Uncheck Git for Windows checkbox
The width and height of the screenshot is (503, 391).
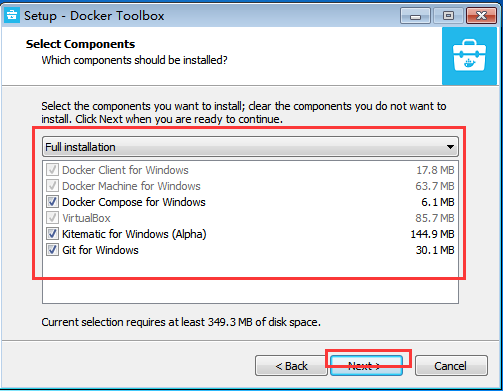(52, 250)
